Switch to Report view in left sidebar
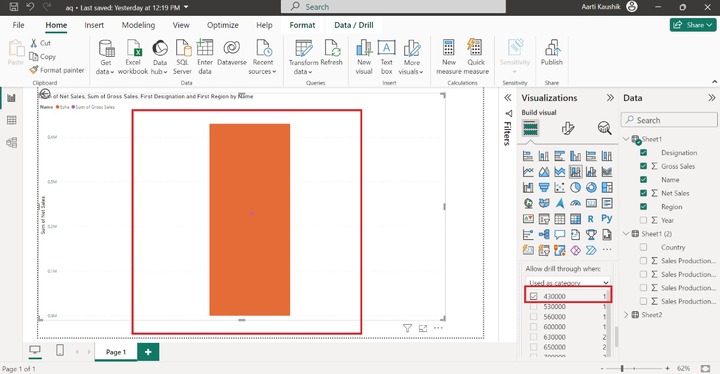This screenshot has height=374, width=720. click(11, 98)
